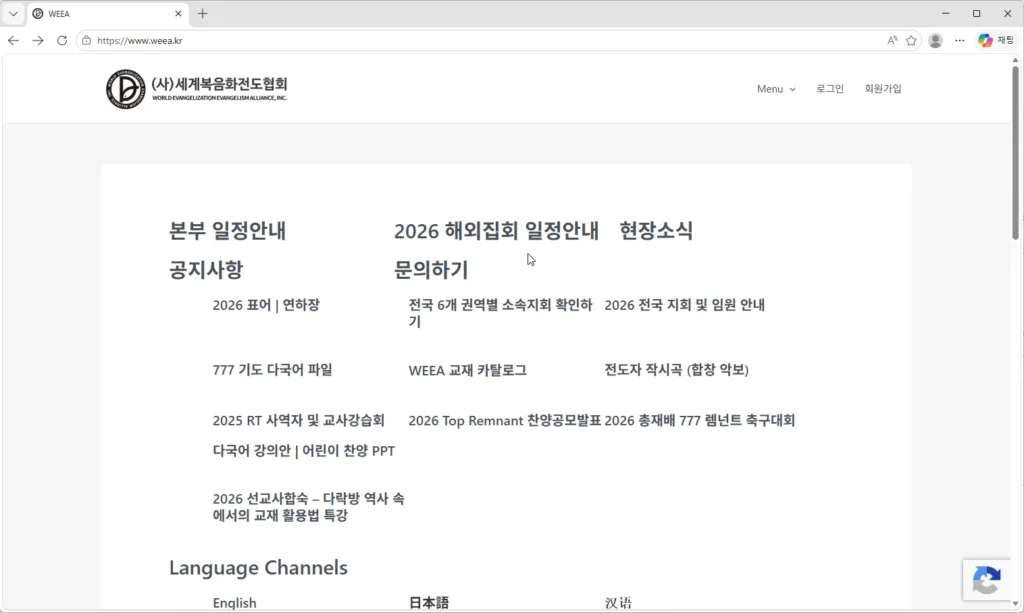Open 2026 해외집회 일정안내
This screenshot has height=613, width=1024.
click(496, 230)
